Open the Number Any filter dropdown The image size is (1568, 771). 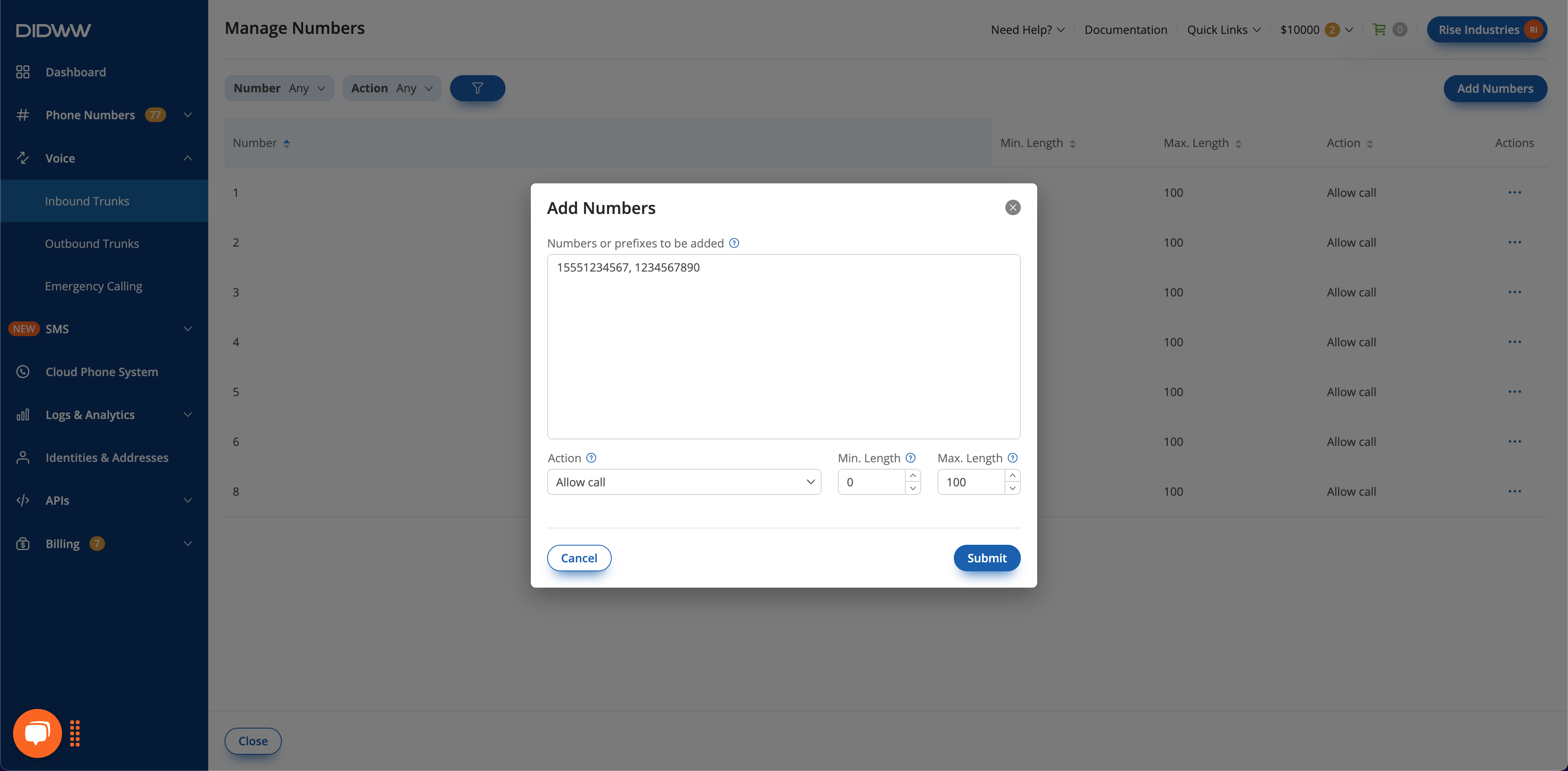279,88
